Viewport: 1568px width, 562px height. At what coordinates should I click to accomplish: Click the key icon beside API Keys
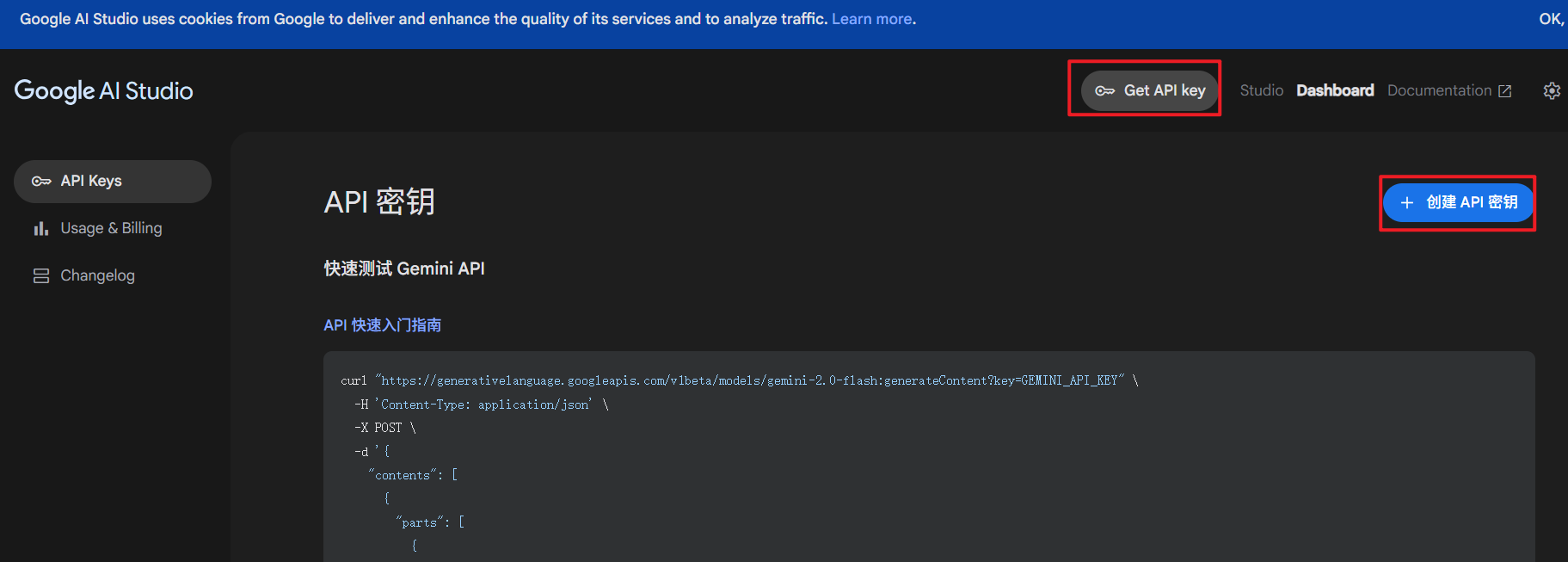pos(41,181)
